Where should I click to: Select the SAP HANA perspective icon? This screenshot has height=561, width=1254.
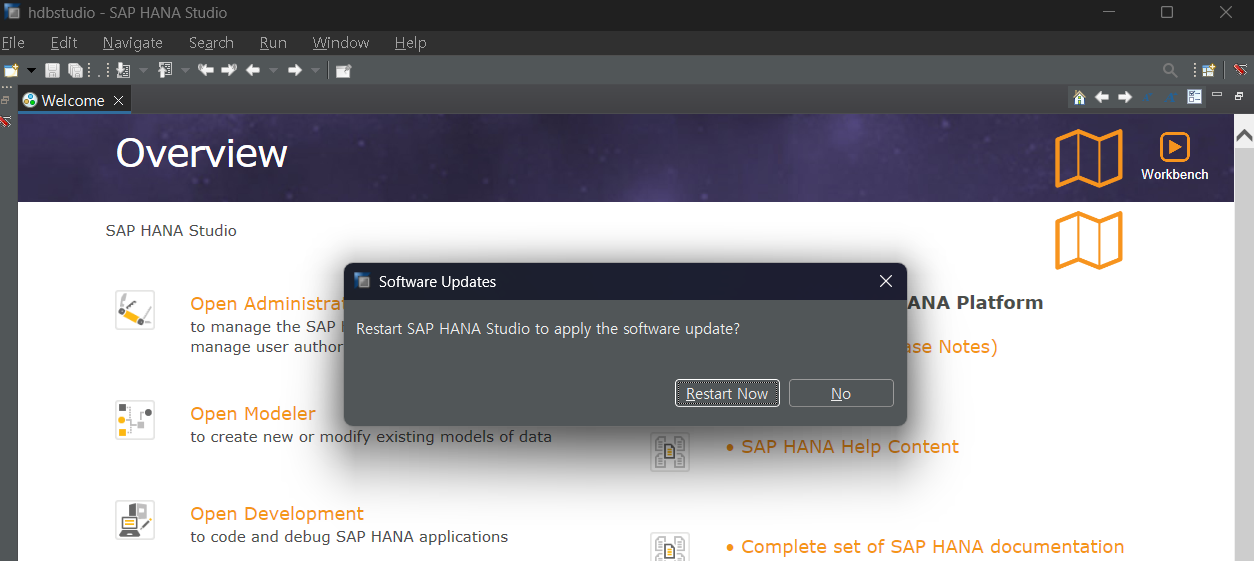pos(1240,70)
